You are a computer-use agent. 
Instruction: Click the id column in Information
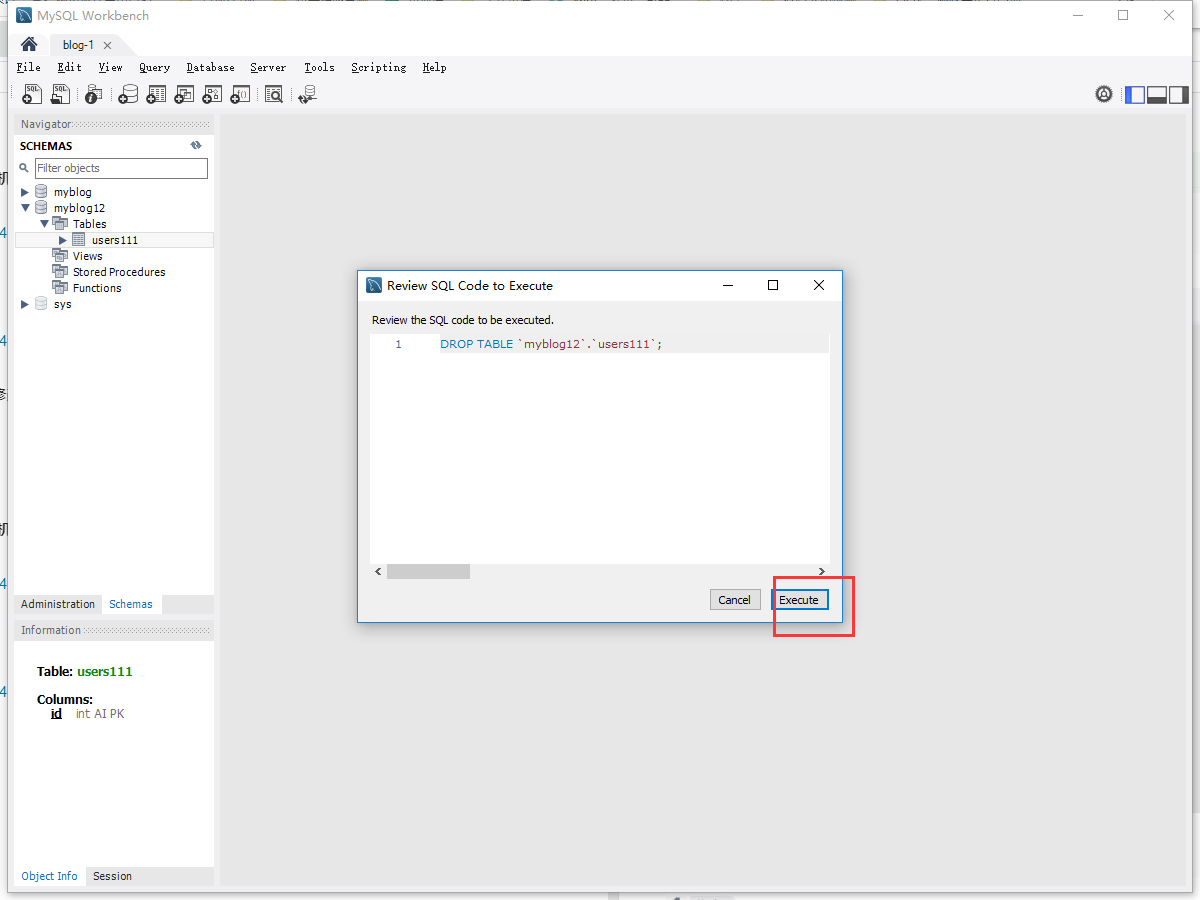56,714
